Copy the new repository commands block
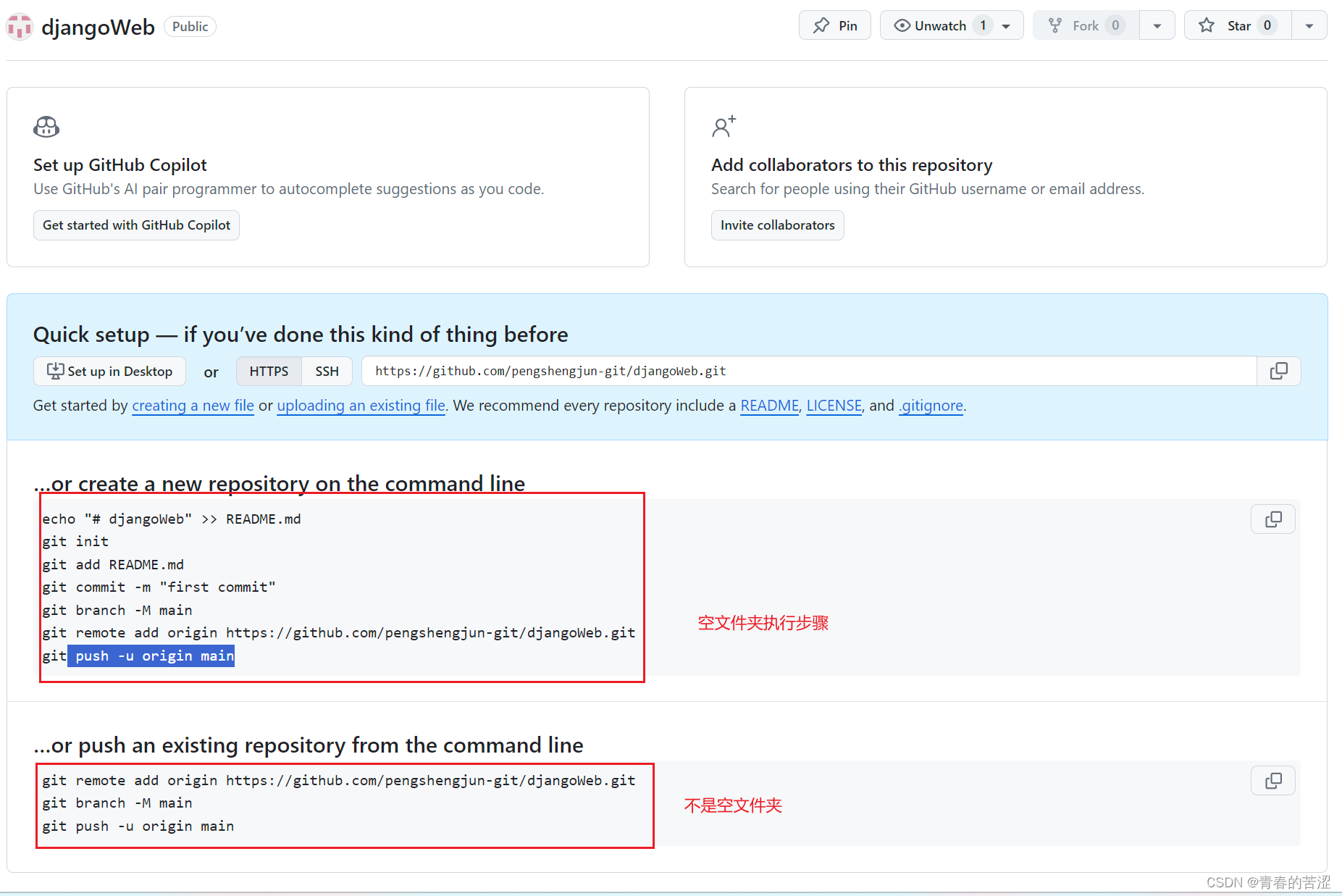This screenshot has width=1342, height=896. tap(1273, 519)
